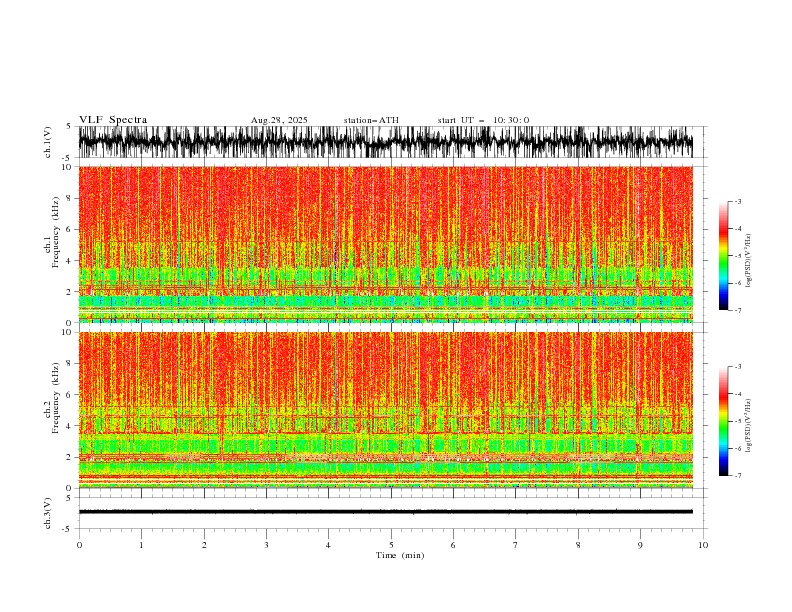This screenshot has width=792, height=612.
Task: Select the "Aug.28, 2025" date text
Action: pos(279,120)
